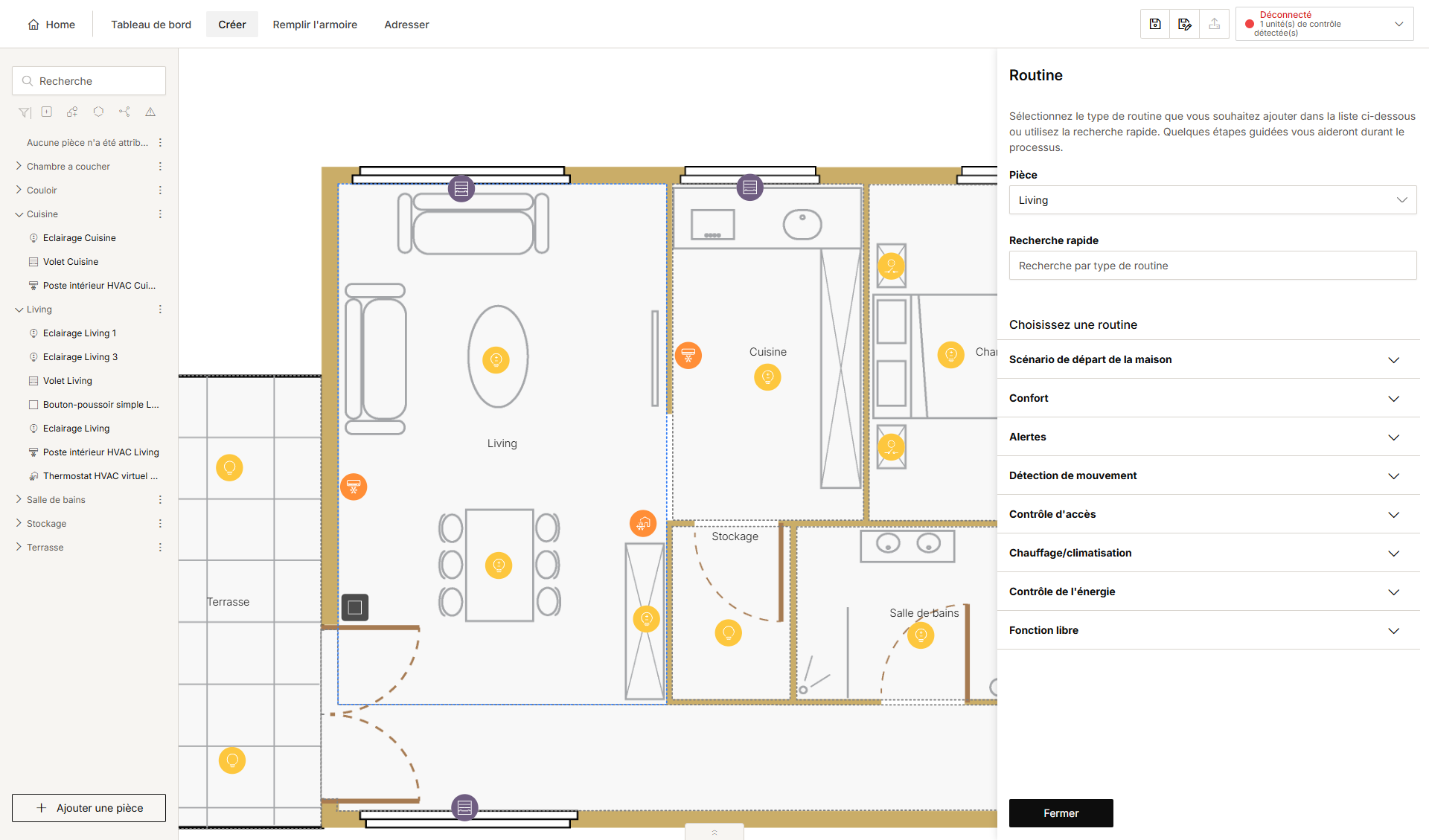Expand Chambre a coucher tree node
Viewport: 1429px width, 840px height.
(19, 166)
